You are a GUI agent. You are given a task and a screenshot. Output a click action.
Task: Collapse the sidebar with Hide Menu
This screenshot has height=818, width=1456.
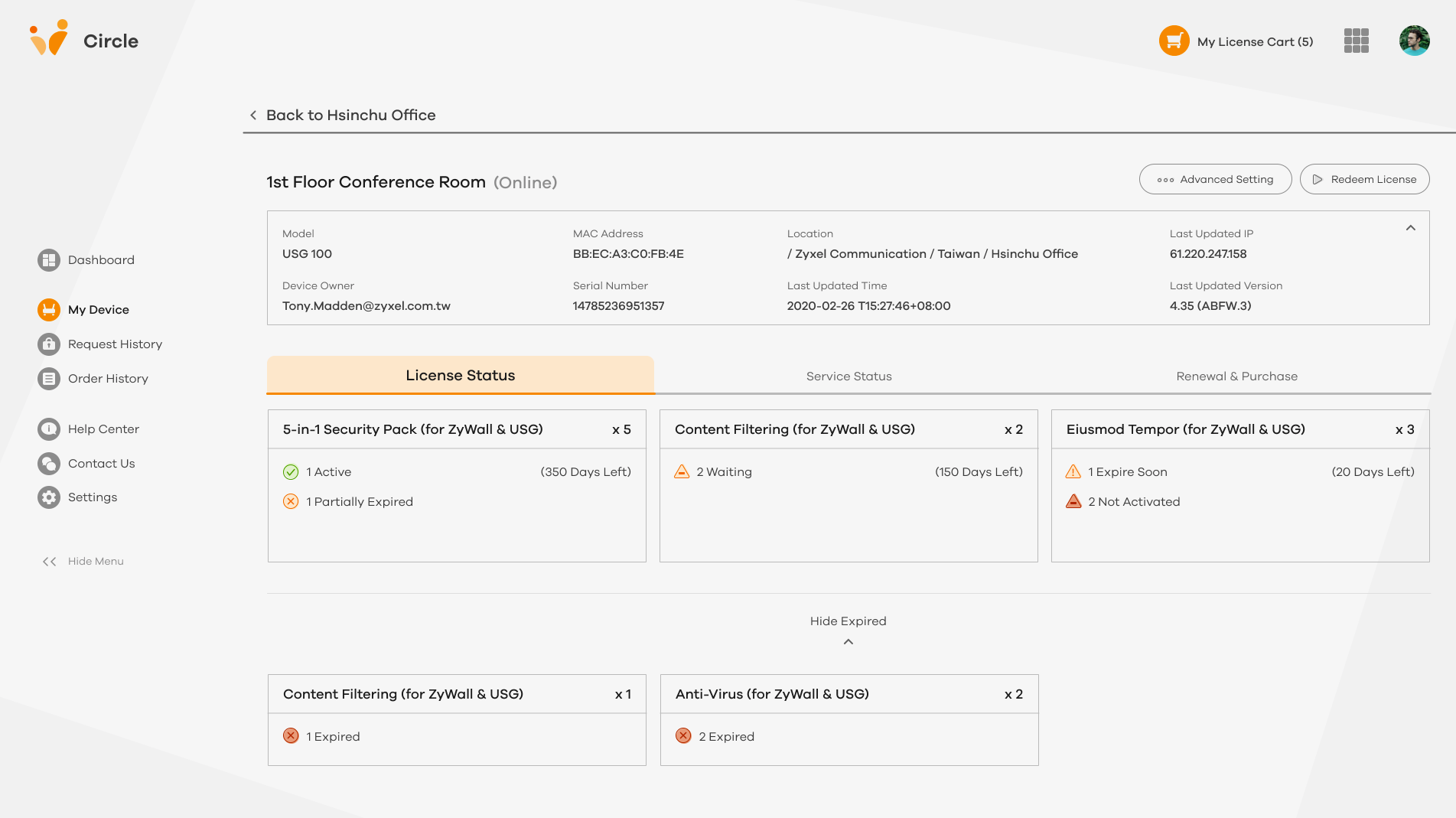coord(83,562)
